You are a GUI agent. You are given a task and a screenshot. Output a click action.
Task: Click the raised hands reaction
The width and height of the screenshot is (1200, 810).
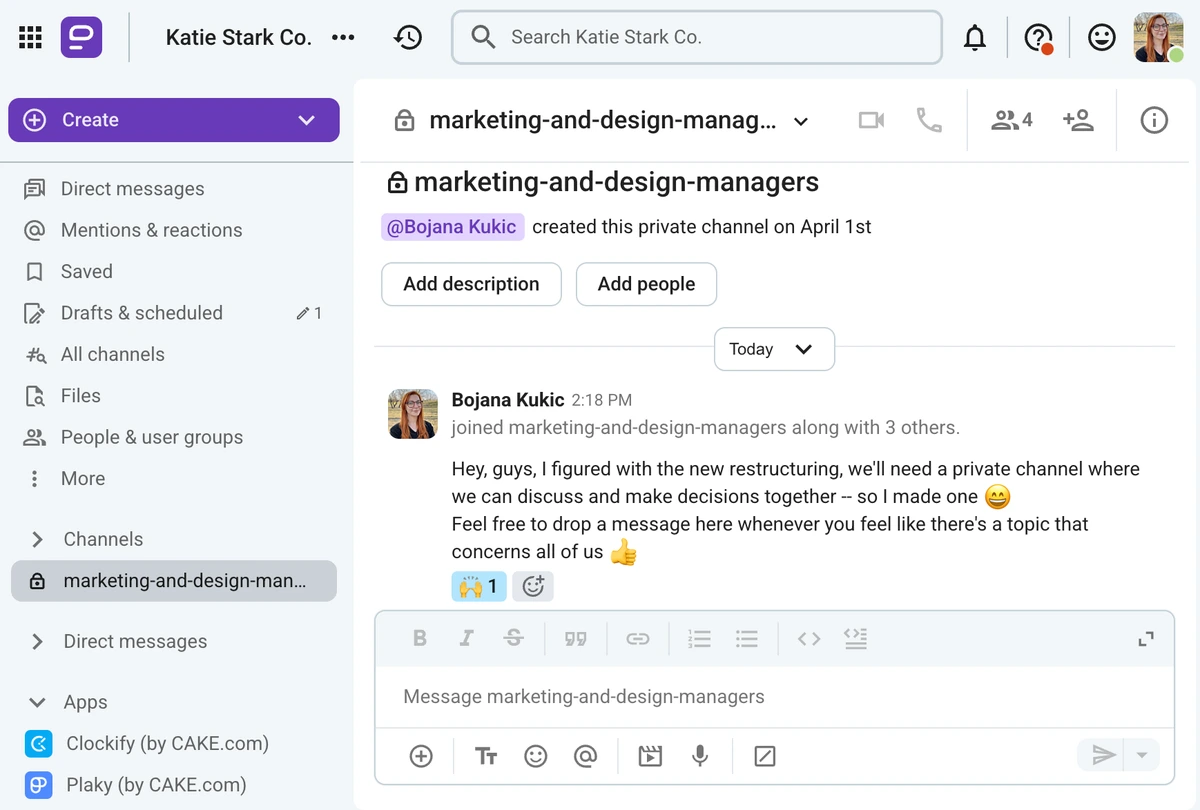click(479, 587)
